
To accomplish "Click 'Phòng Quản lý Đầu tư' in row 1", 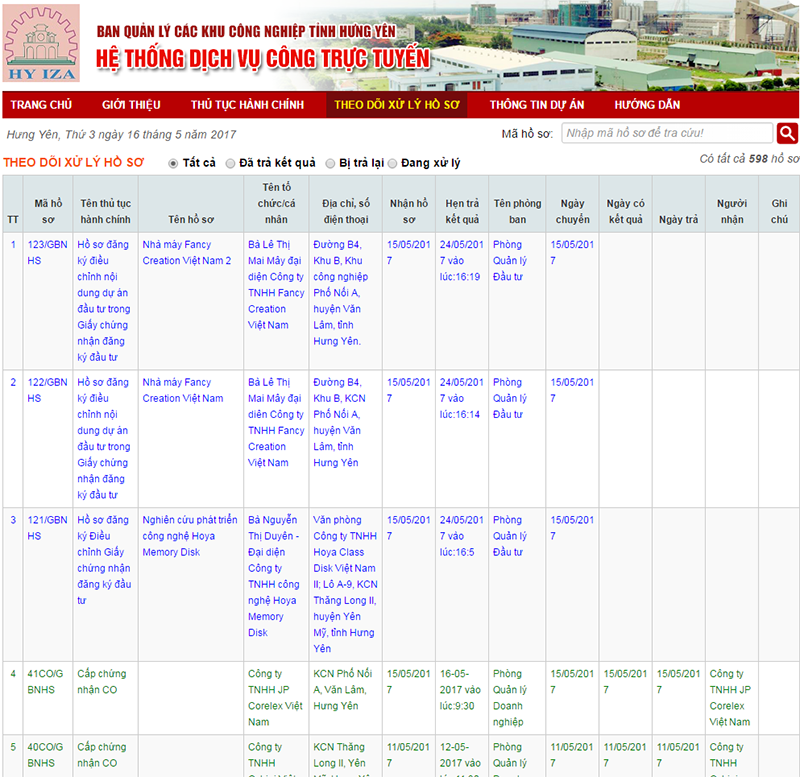I will point(510,261).
